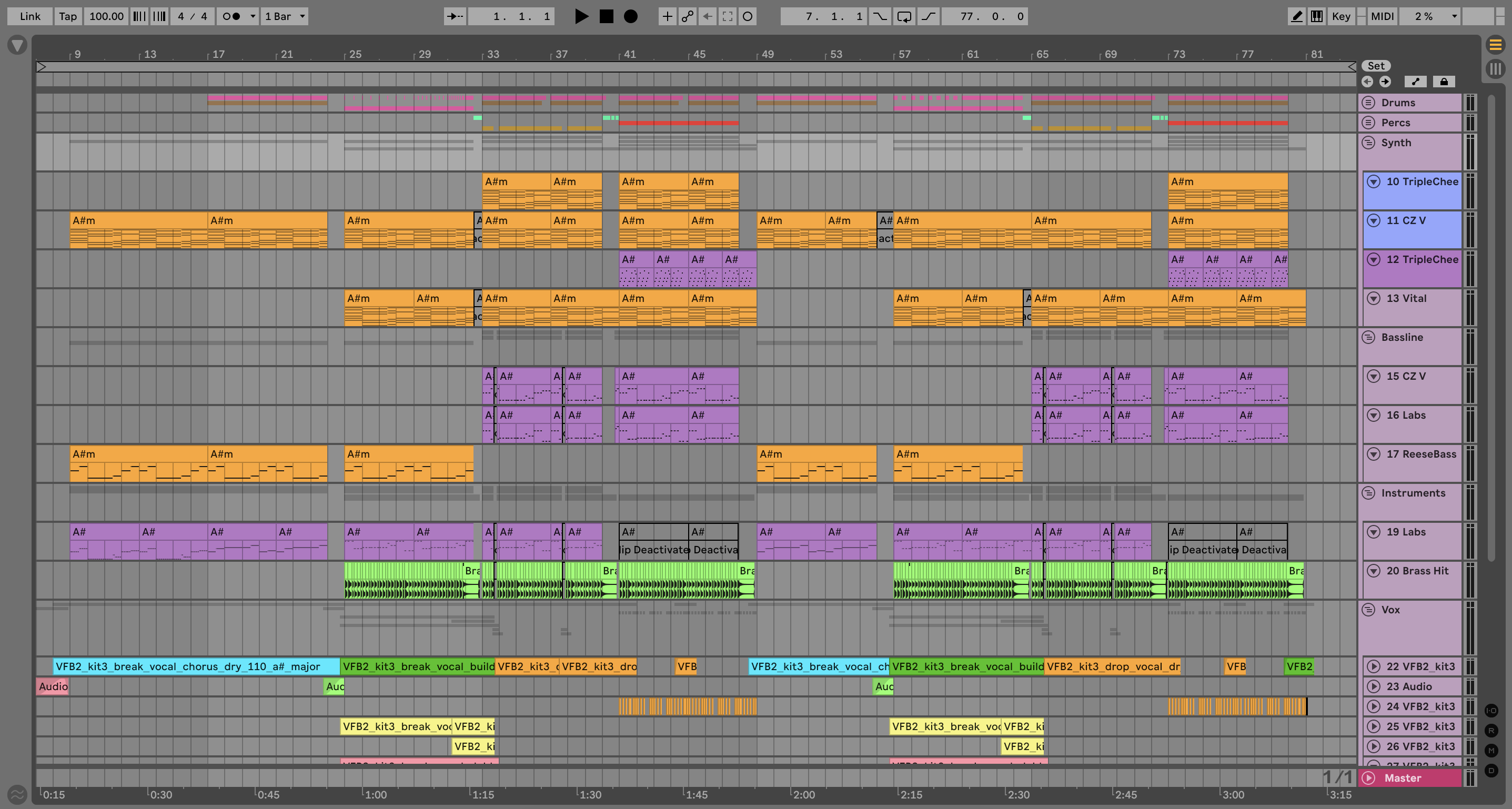Toggle the computer MIDI keyboard icon
The height and width of the screenshot is (809, 1512).
(1316, 16)
